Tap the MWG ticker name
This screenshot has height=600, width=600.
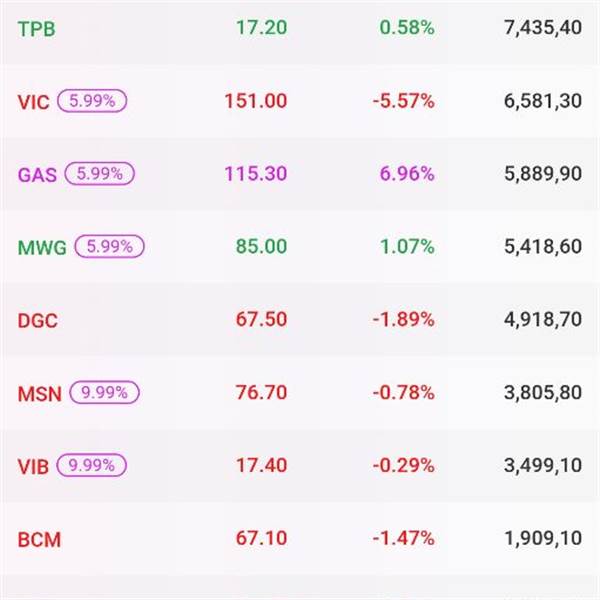[x=42, y=247]
